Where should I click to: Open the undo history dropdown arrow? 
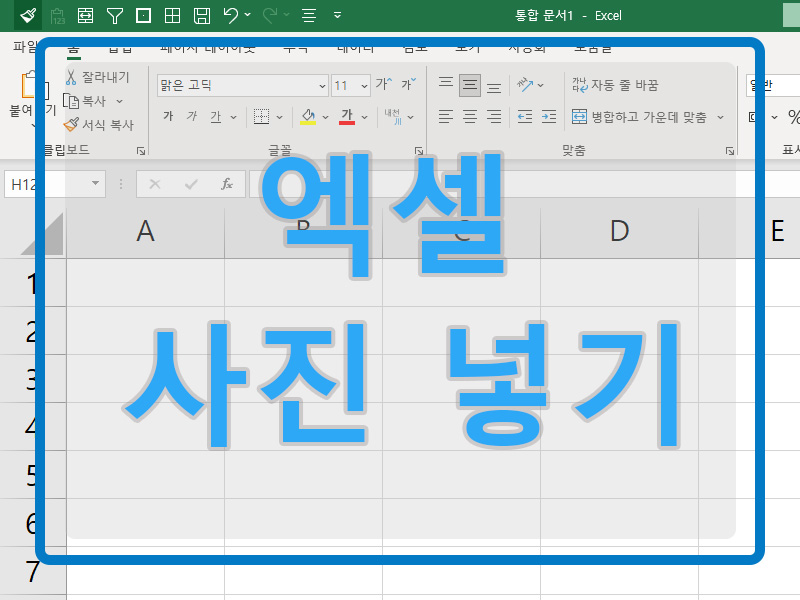(248, 15)
